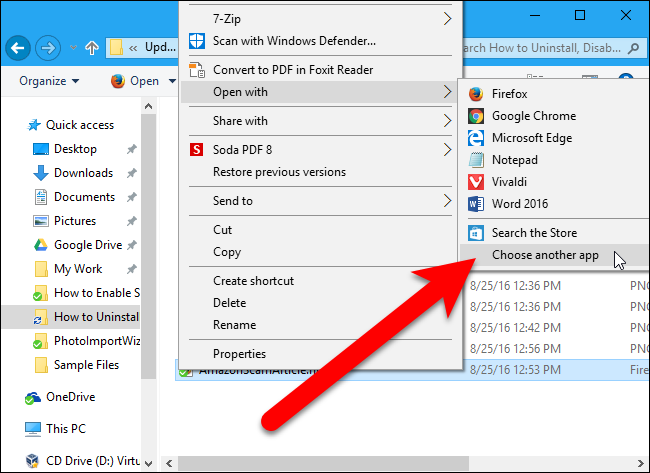Open Google Drive in the sidebar
Image resolution: width=650 pixels, height=473 pixels.
78,245
